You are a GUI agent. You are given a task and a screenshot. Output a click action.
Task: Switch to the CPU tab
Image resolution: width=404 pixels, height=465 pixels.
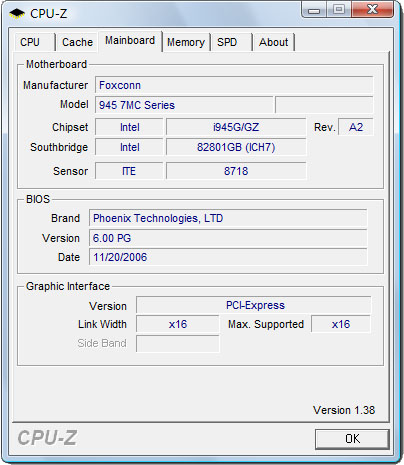pyautogui.click(x=34, y=42)
